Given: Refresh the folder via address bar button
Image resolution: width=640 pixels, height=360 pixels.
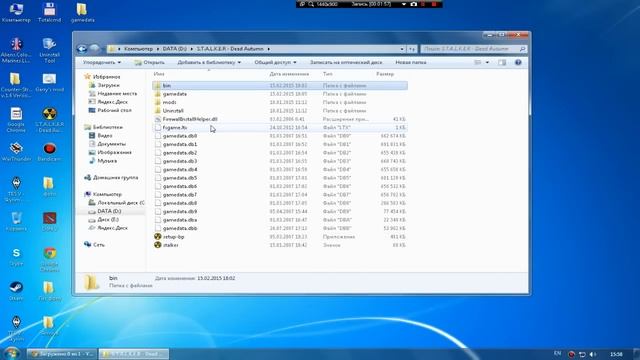Looking at the screenshot, I should (412, 49).
